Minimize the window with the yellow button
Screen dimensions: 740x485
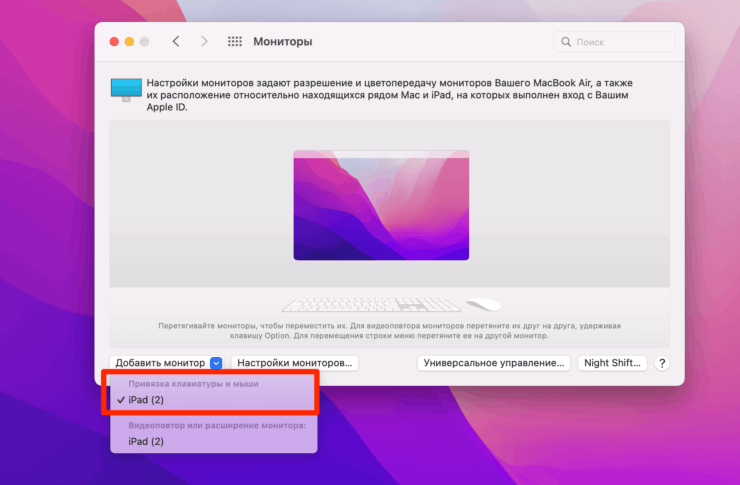coord(129,42)
